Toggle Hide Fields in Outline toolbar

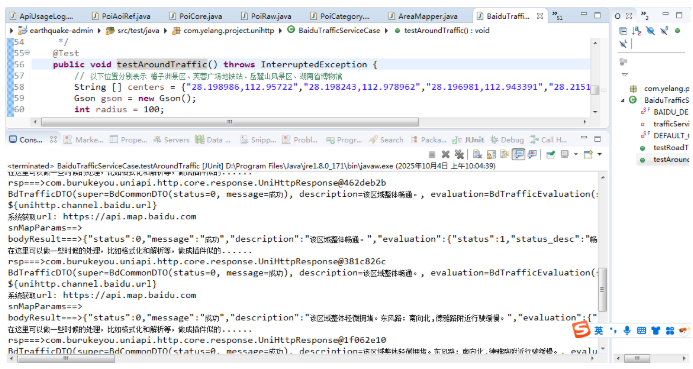click(x=651, y=31)
